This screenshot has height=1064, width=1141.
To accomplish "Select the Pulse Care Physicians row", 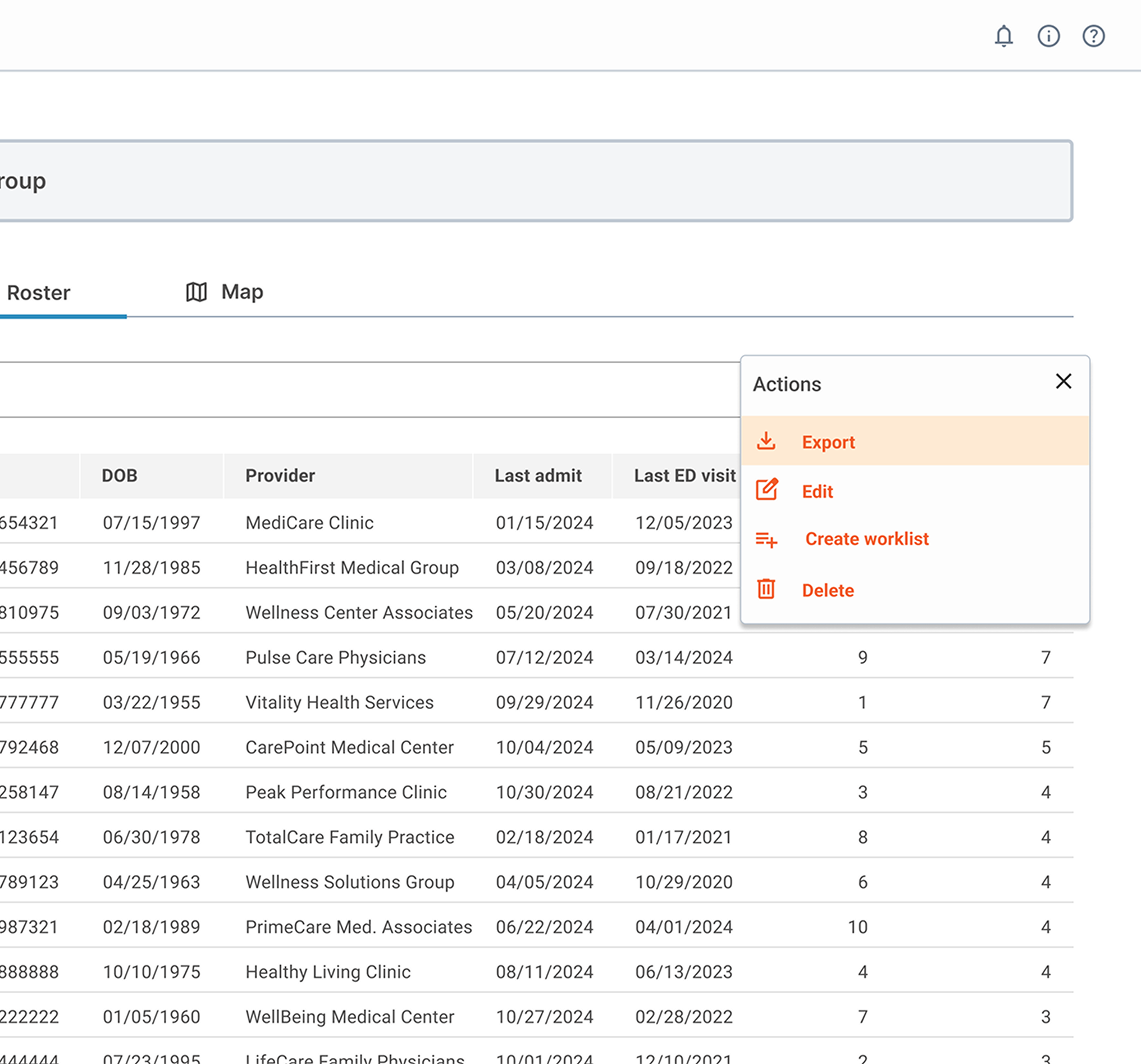I will click(x=335, y=657).
